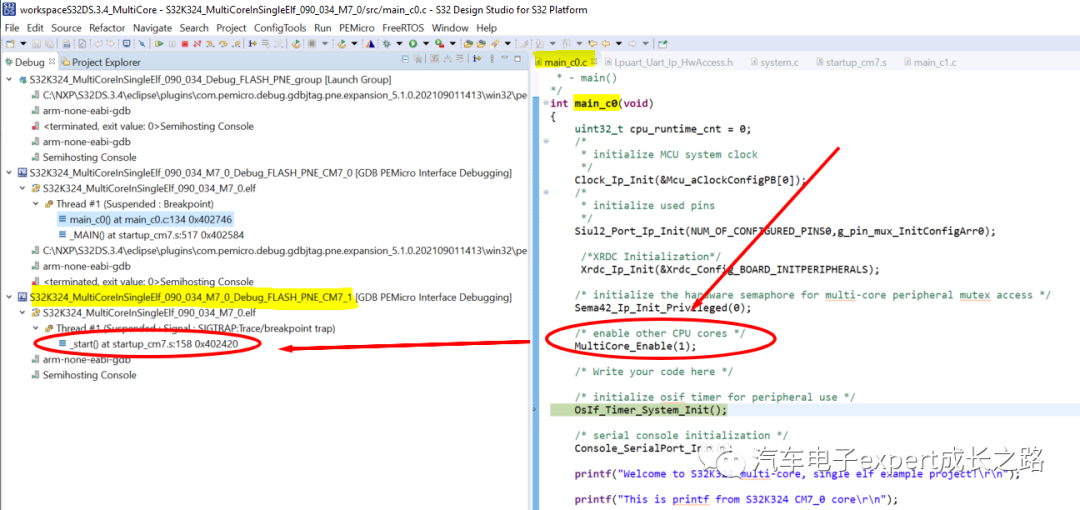Image resolution: width=1080 pixels, height=510 pixels.
Task: Click the Run External Tools icon
Action: [x=439, y=43]
